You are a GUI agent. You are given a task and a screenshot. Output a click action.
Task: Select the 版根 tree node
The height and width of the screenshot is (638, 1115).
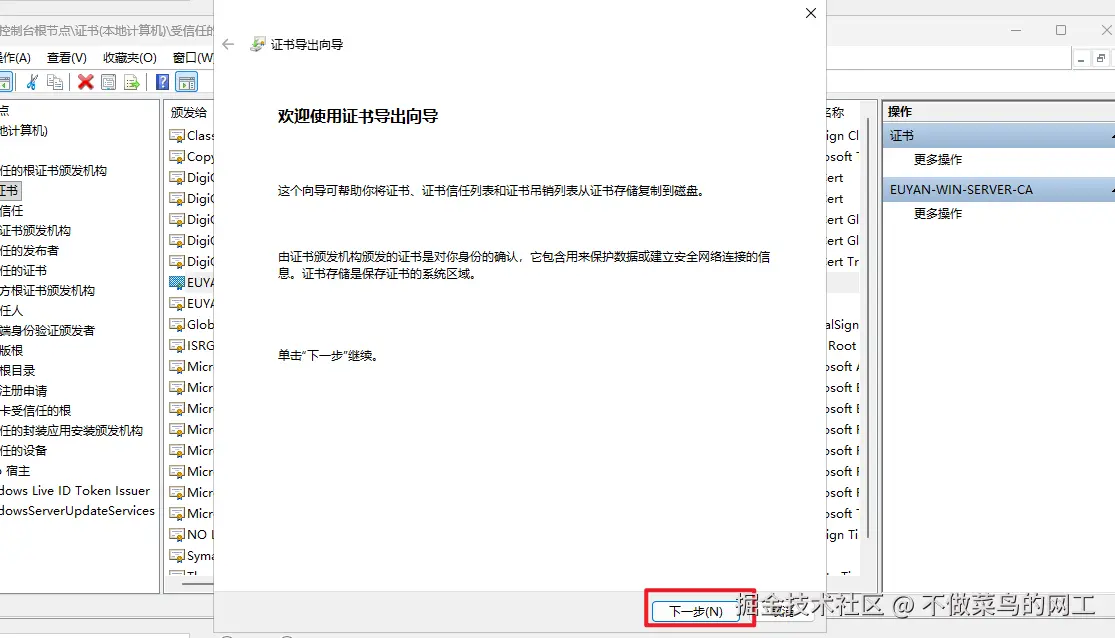coord(11,350)
